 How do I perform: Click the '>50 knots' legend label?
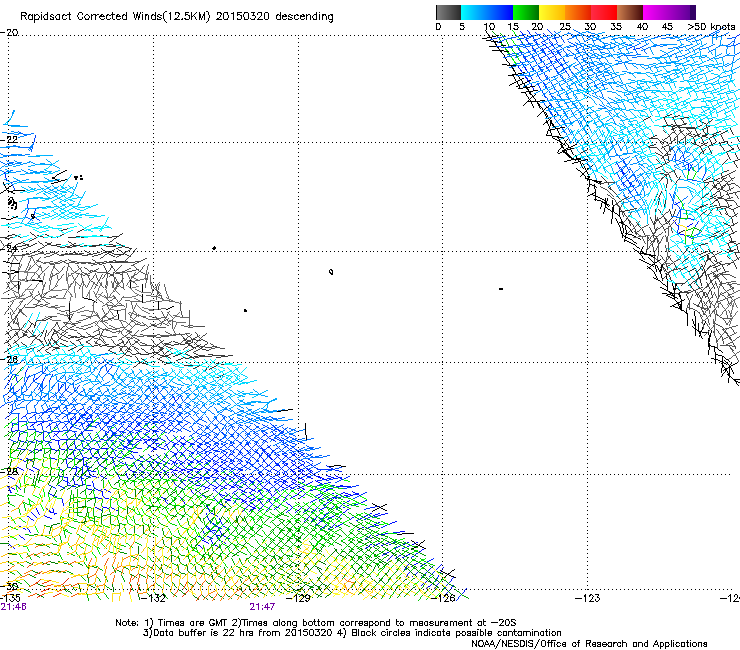click(x=711, y=26)
